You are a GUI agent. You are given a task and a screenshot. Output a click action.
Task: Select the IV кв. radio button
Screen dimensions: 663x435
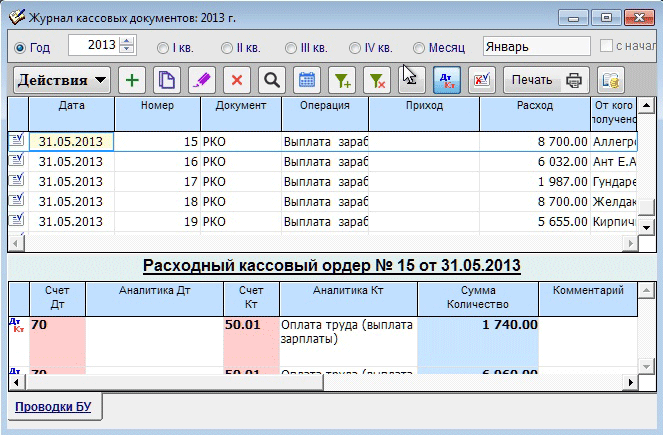[355, 48]
